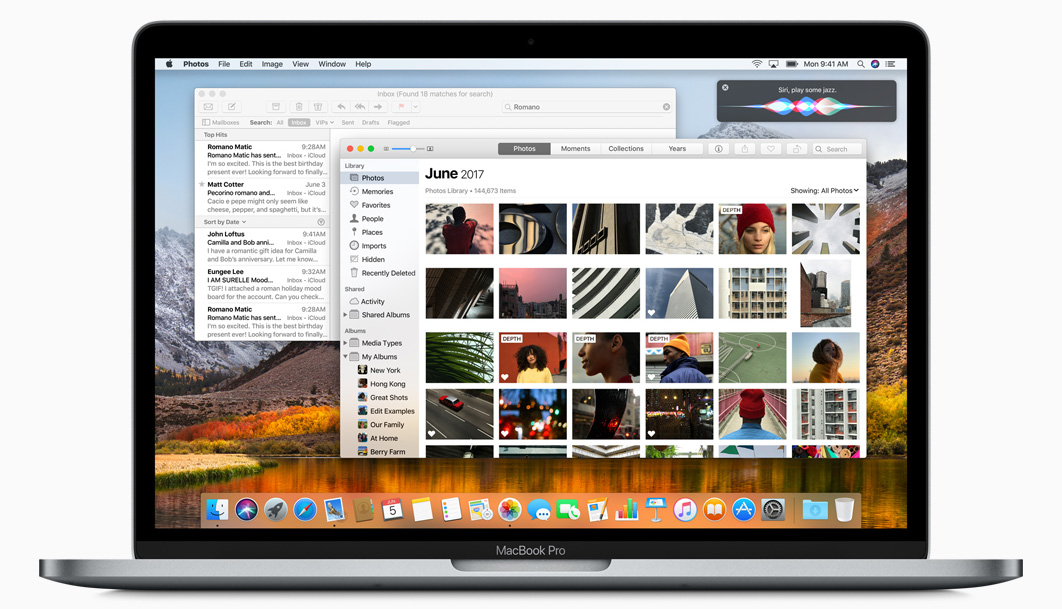Viewport: 1062px width, 609px height.
Task: Collapse the My Albums disclosure triangle
Action: pos(346,357)
